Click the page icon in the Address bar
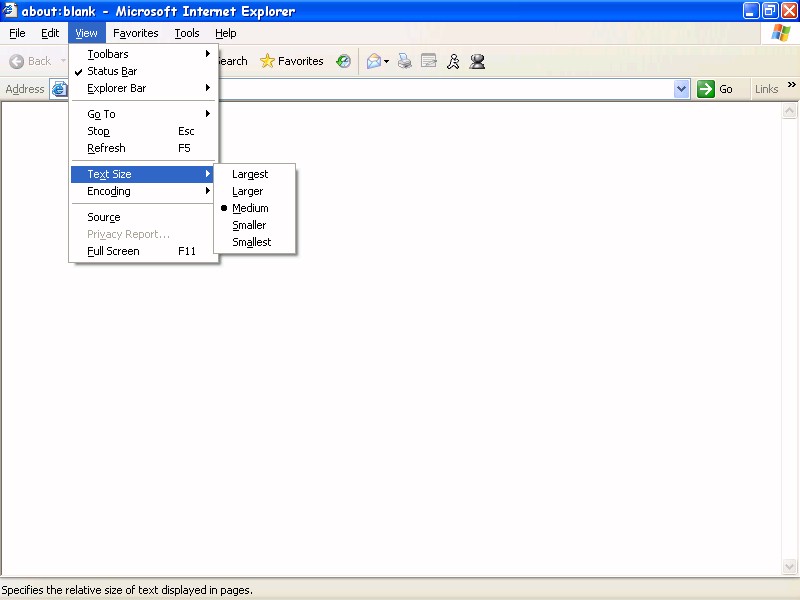Viewport: 800px width, 600px height. (59, 89)
